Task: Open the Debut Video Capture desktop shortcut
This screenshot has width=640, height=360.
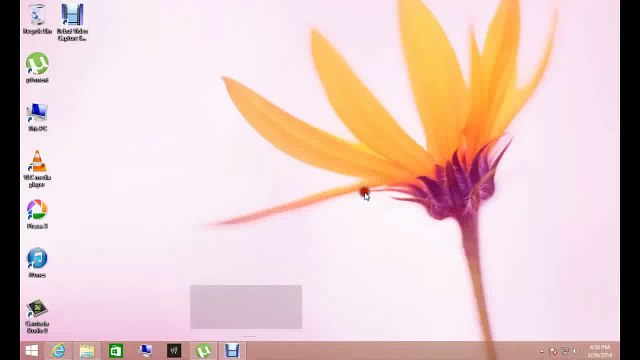Action: click(72, 22)
